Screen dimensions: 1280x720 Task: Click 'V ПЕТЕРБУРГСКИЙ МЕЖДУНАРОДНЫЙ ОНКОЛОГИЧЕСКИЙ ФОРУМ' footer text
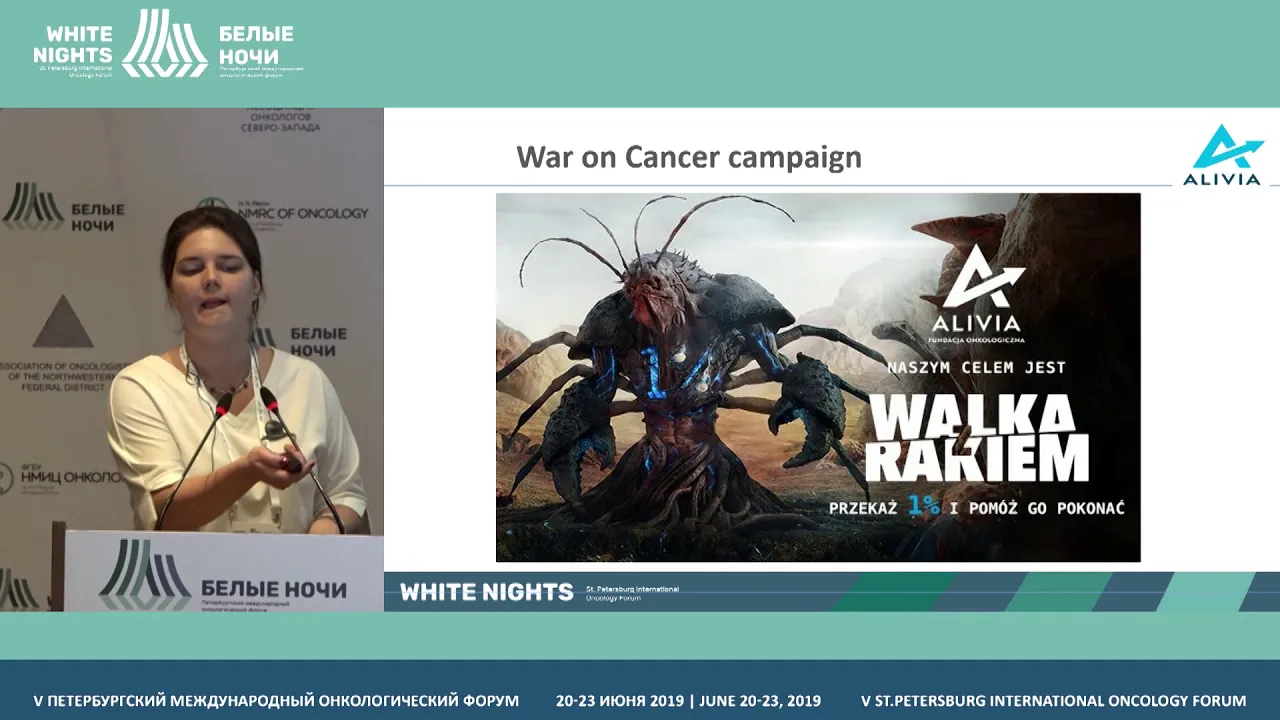[x=276, y=701]
